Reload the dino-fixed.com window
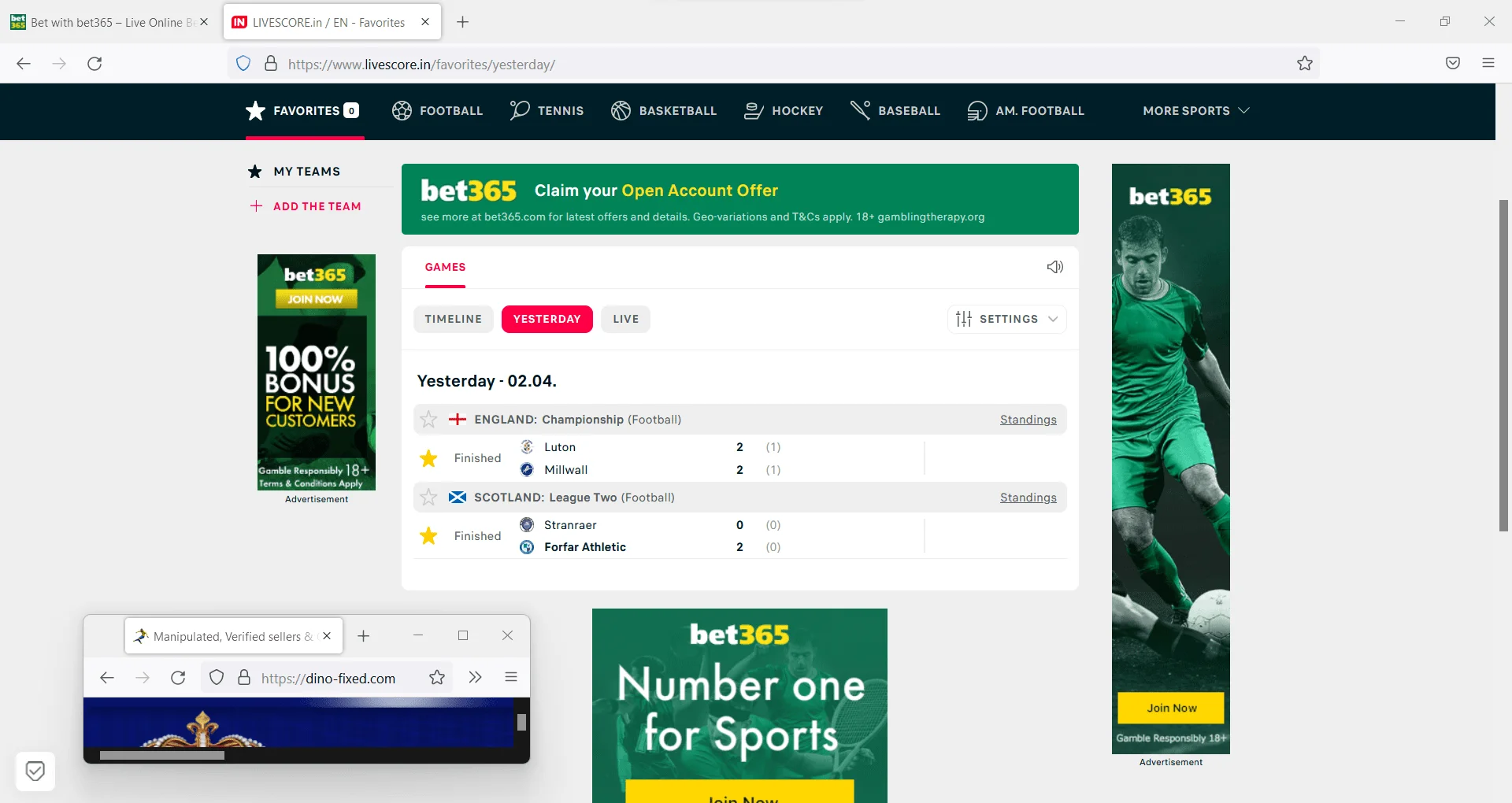Viewport: 1512px width, 803px height. tap(178, 678)
